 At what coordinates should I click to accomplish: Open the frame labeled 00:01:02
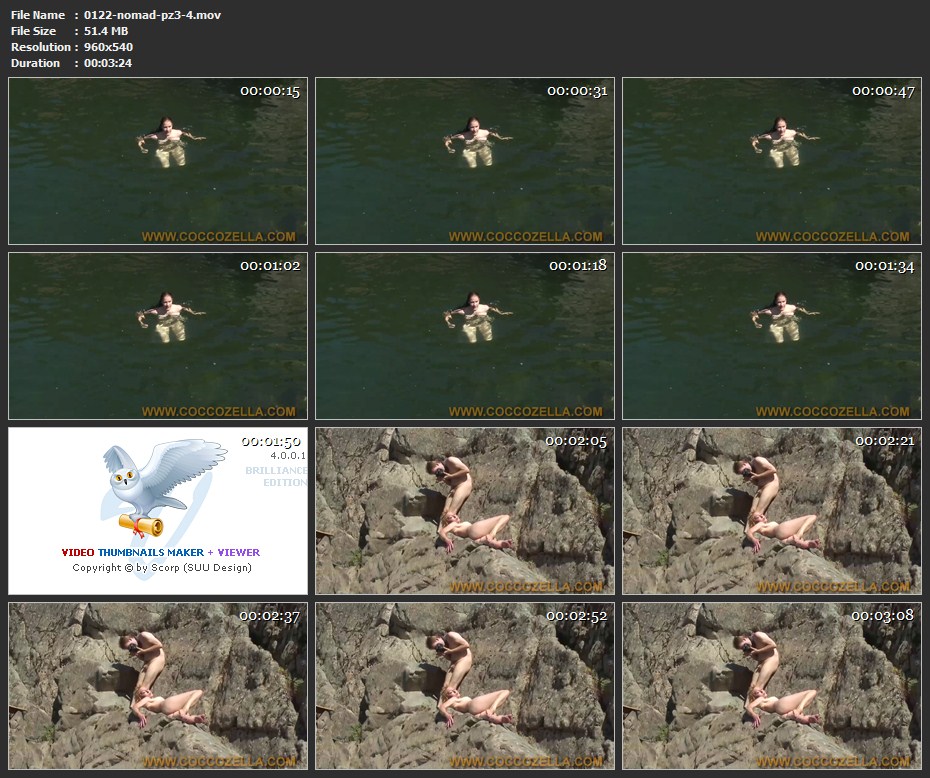(x=158, y=336)
